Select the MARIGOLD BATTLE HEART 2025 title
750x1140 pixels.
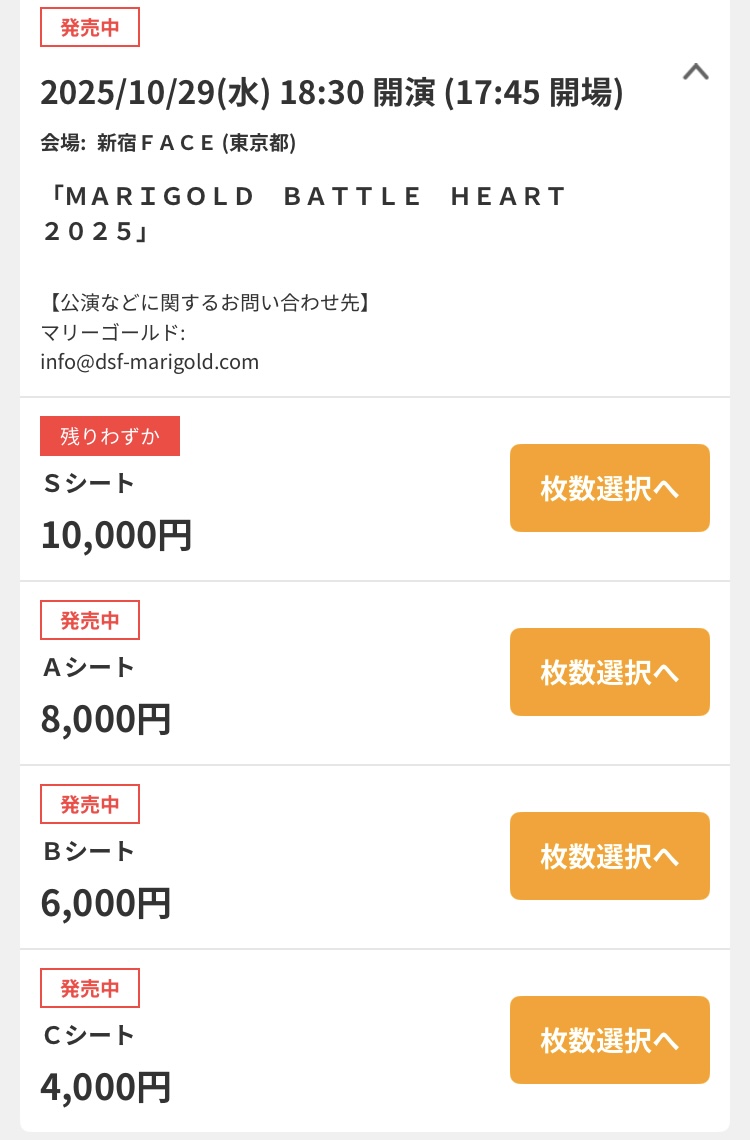tap(305, 213)
